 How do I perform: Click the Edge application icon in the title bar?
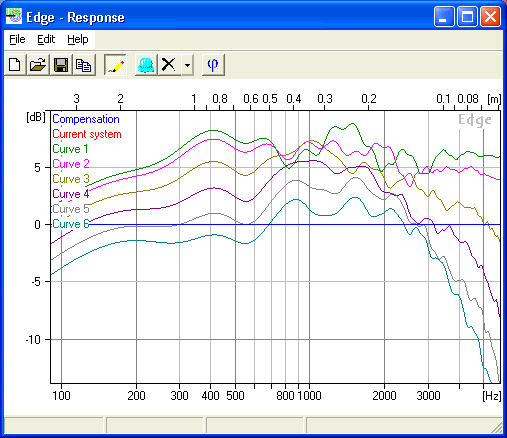[x=14, y=16]
